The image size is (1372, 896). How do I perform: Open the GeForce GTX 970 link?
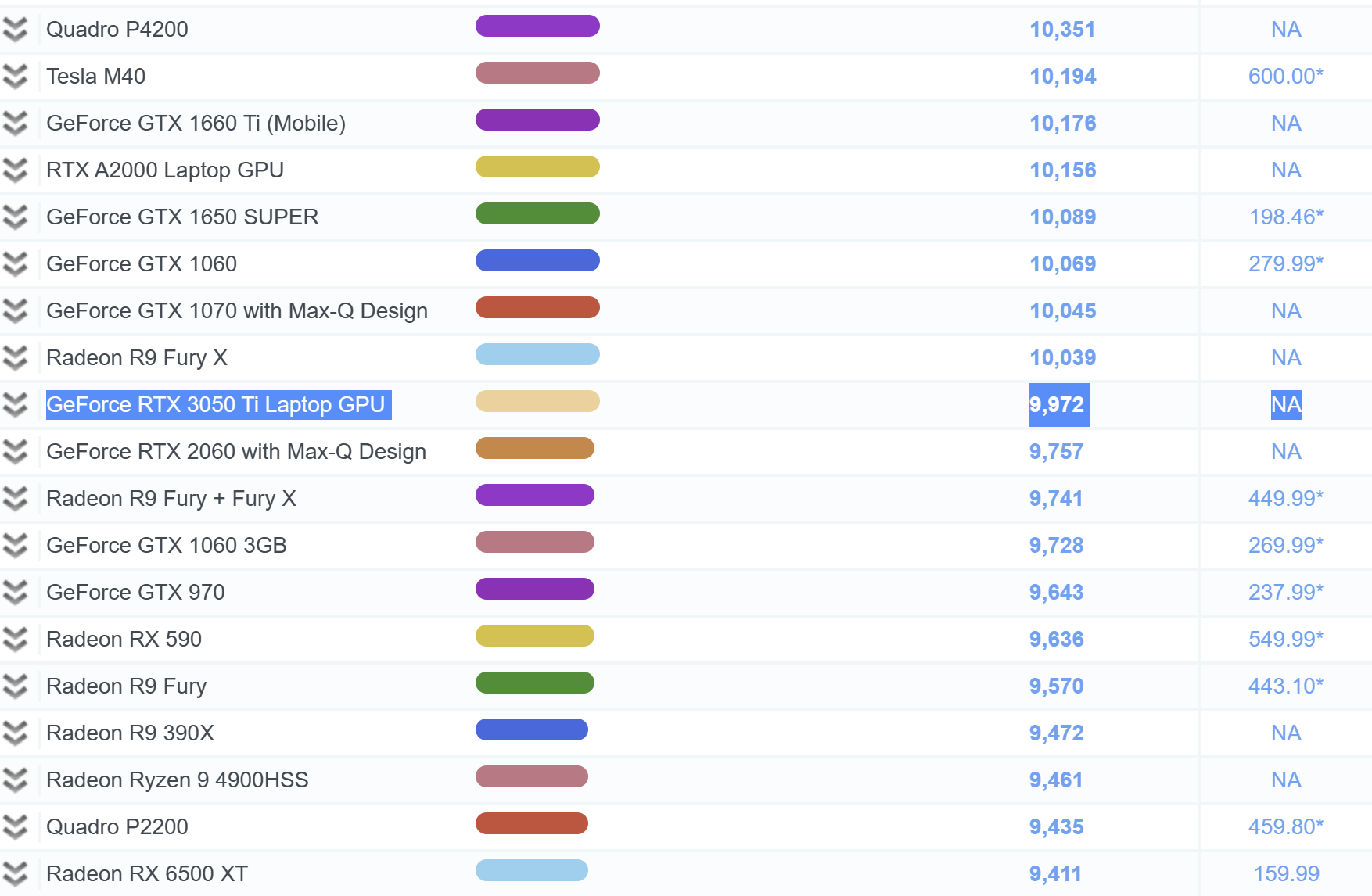point(135,593)
